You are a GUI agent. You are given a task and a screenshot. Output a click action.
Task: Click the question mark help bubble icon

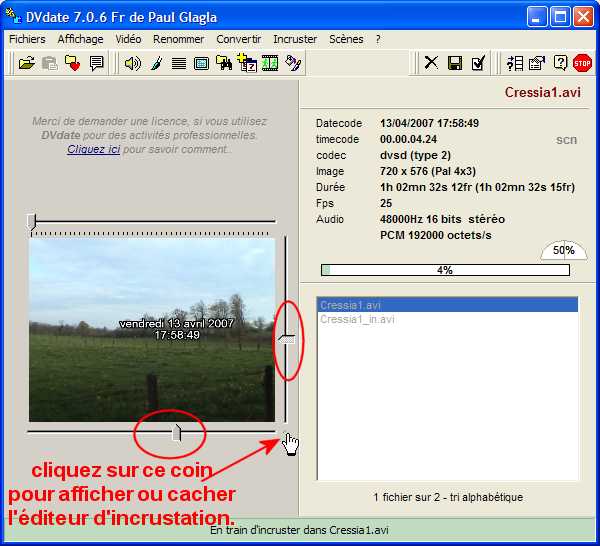click(x=560, y=62)
